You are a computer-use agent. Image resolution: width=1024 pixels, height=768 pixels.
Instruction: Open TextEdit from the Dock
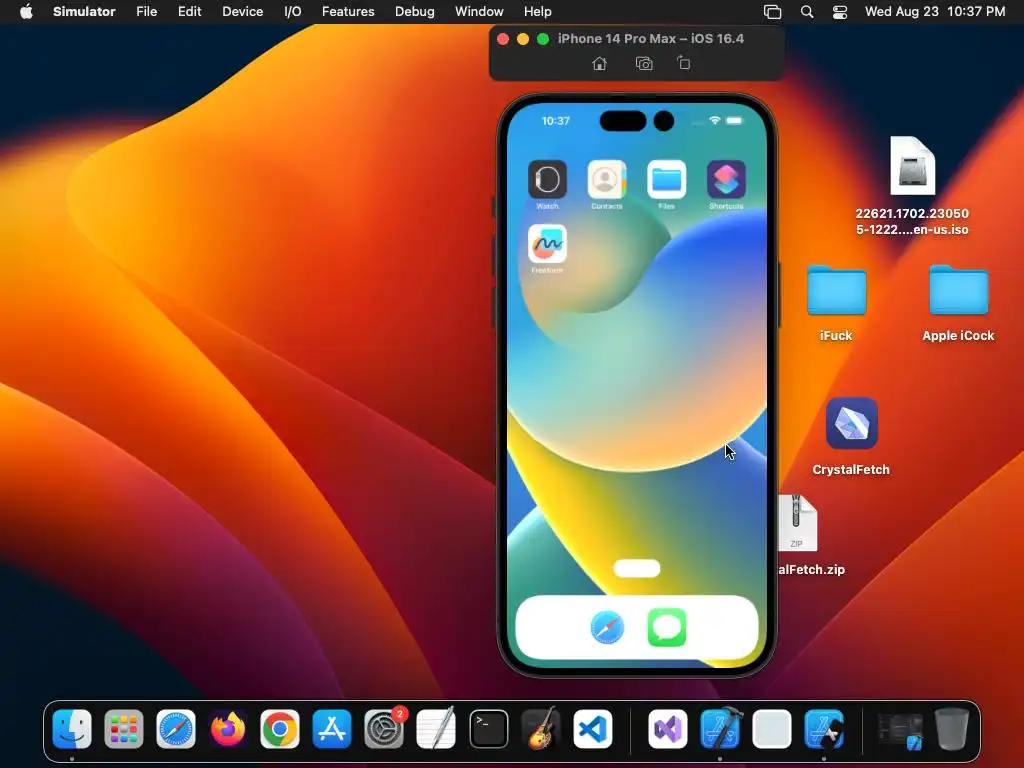pyautogui.click(x=436, y=729)
